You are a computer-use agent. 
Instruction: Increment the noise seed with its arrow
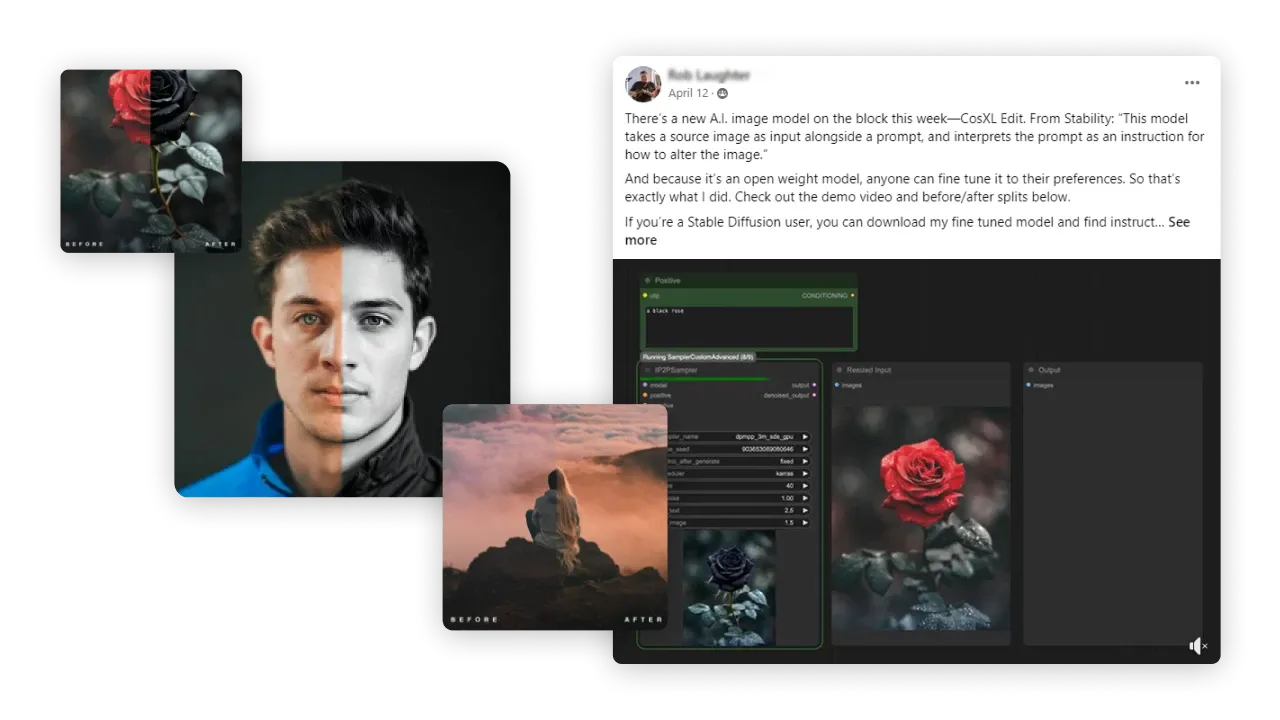[x=805, y=449]
